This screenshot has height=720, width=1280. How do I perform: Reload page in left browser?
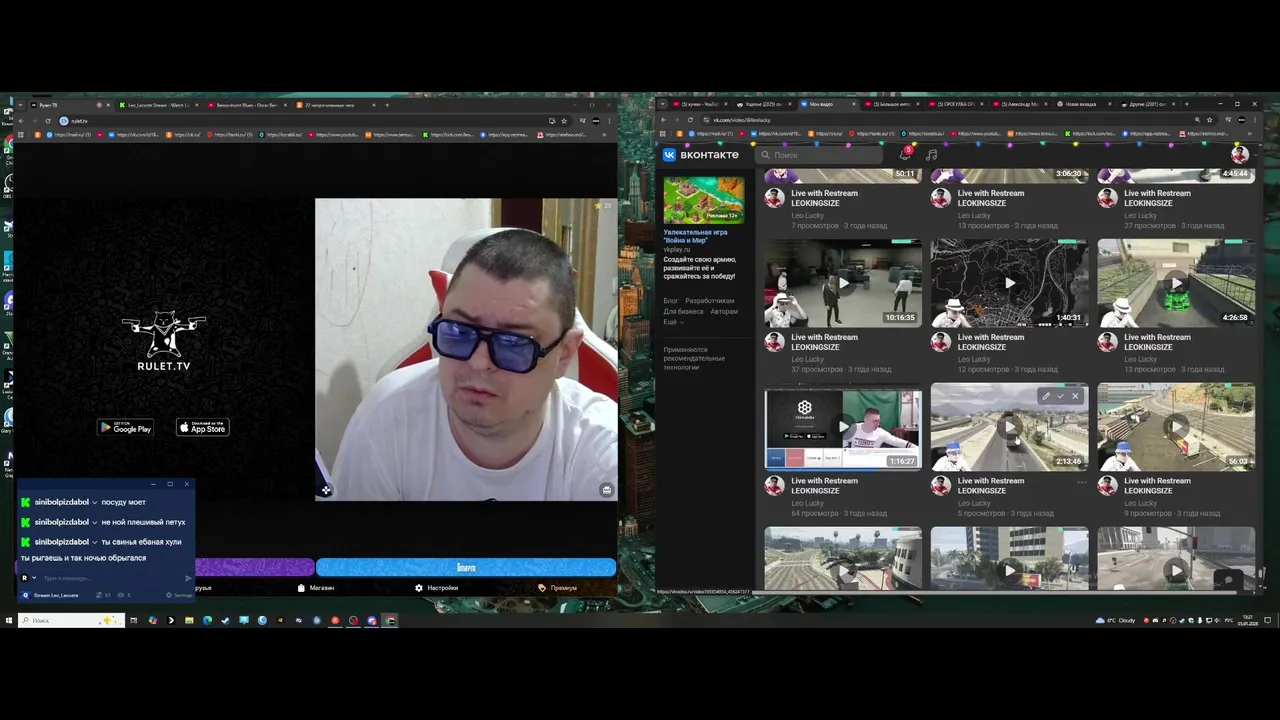coord(47,121)
